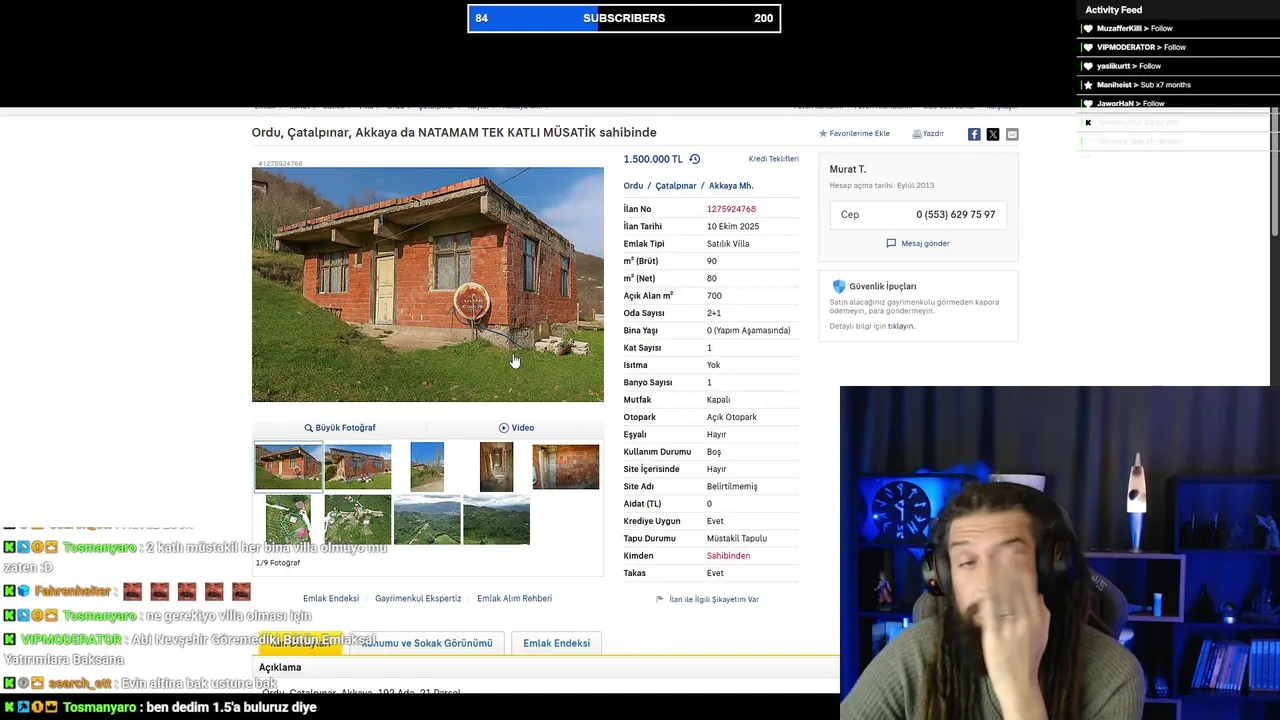Image resolution: width=1280 pixels, height=720 pixels.
Task: Share the listing on Facebook
Action: [974, 134]
